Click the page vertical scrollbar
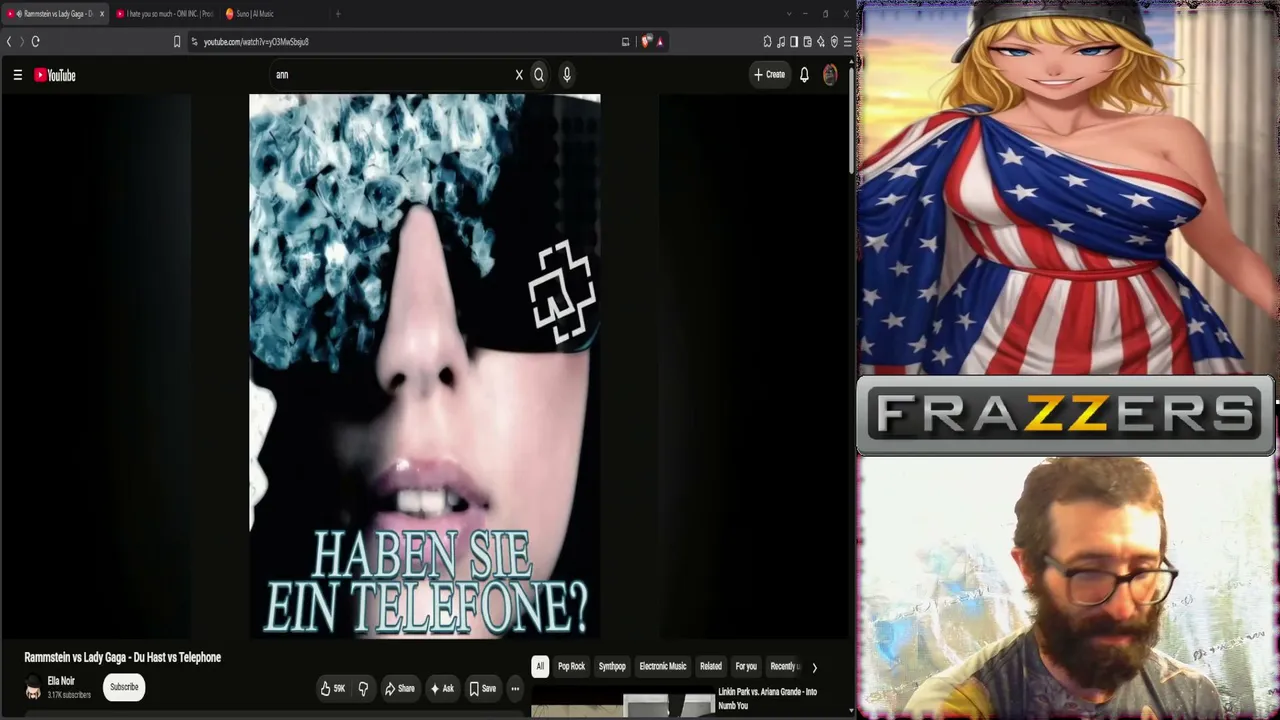The image size is (1280, 720). [851, 120]
